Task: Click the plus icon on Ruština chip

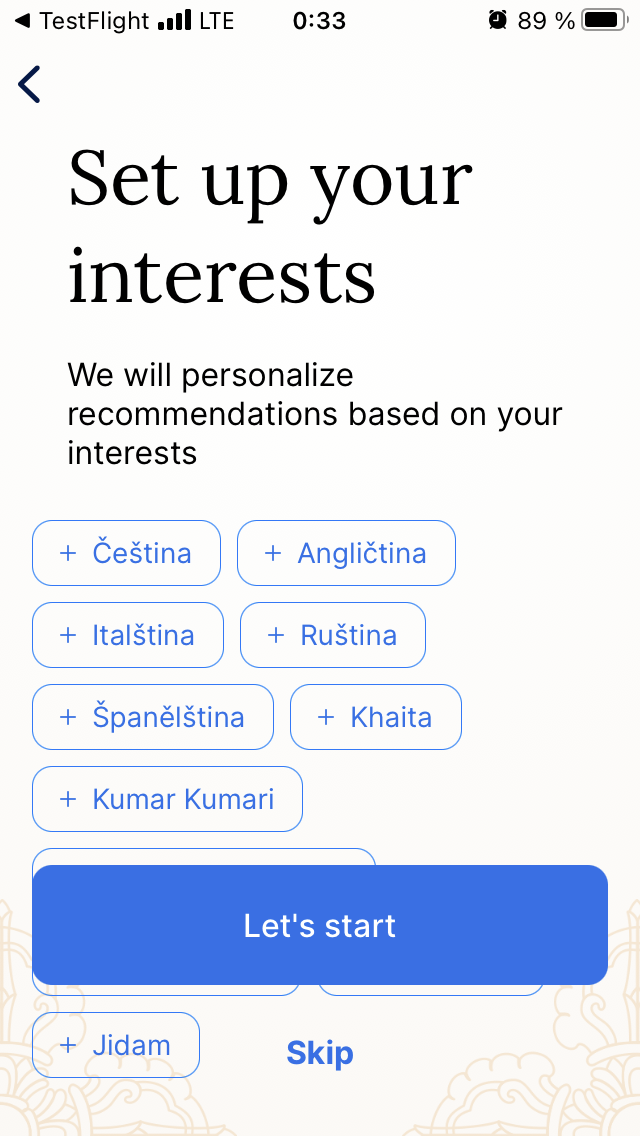Action: pos(276,635)
